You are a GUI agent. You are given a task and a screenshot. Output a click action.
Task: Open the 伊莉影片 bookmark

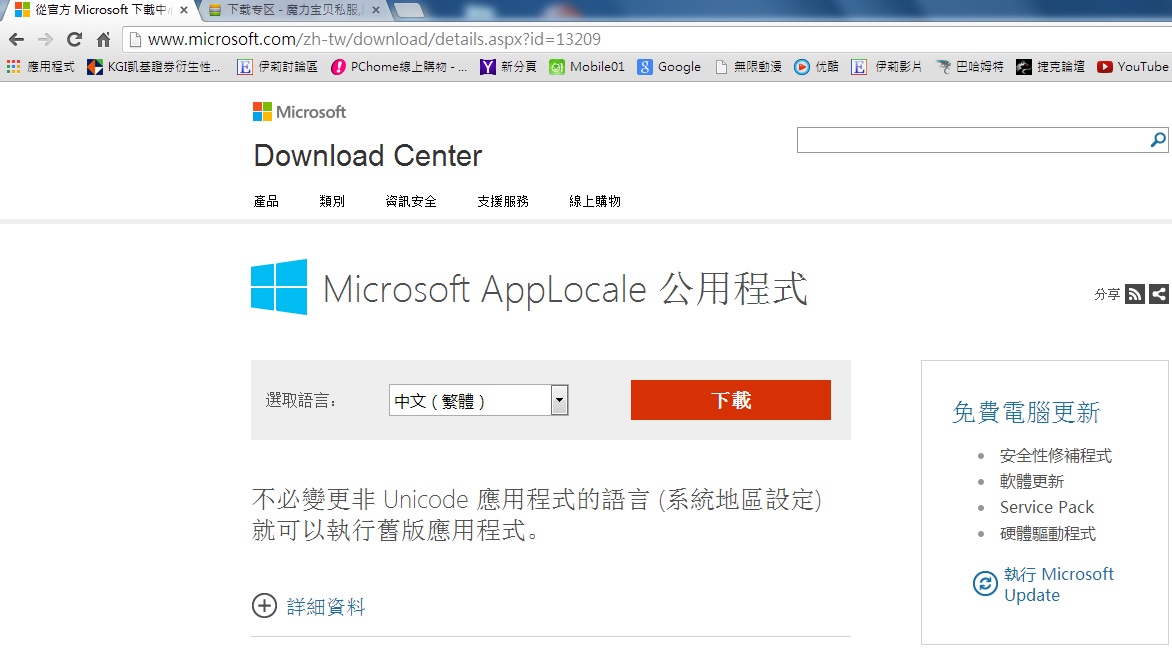click(886, 67)
